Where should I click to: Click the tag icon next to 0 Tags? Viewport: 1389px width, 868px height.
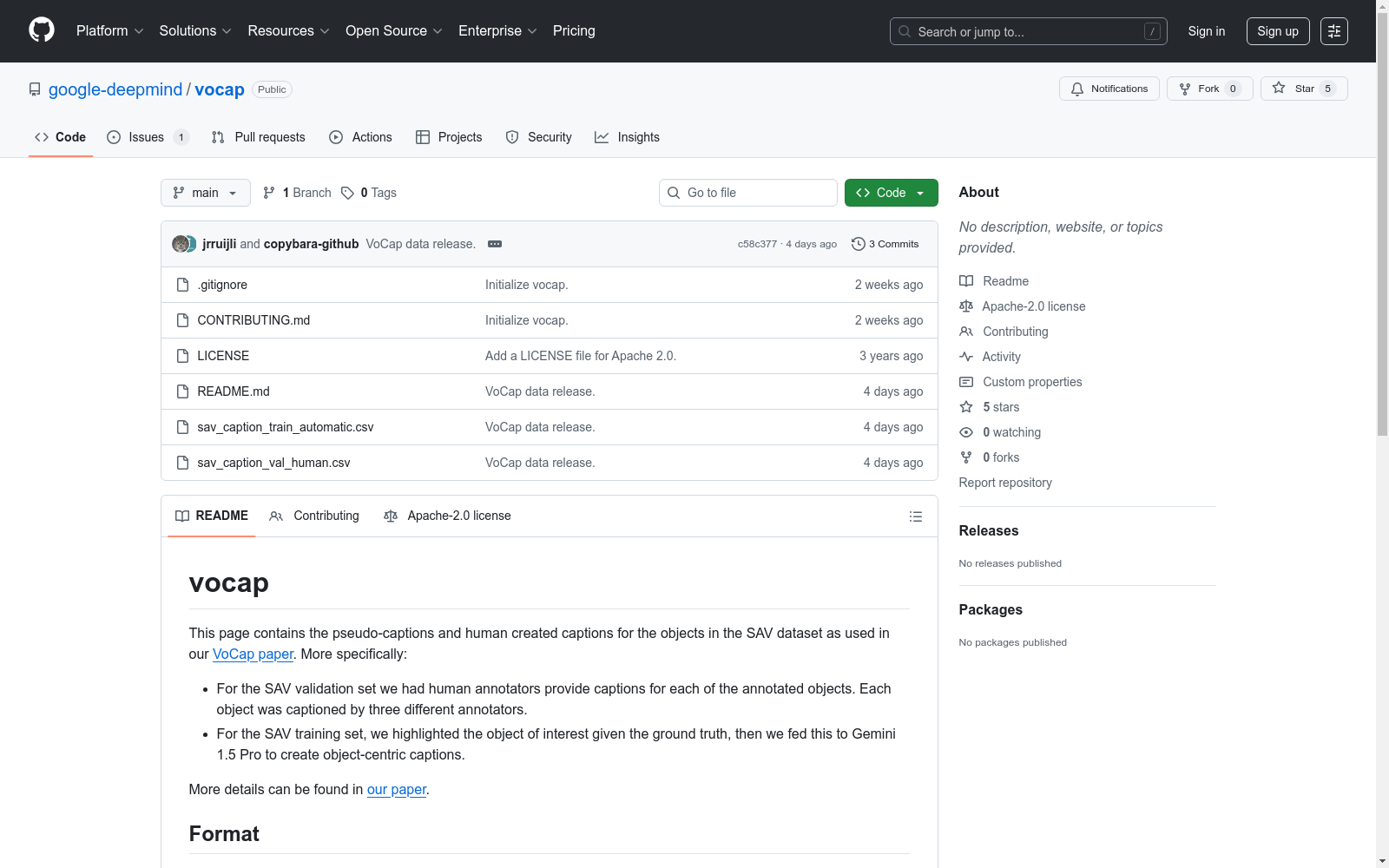pos(347,193)
